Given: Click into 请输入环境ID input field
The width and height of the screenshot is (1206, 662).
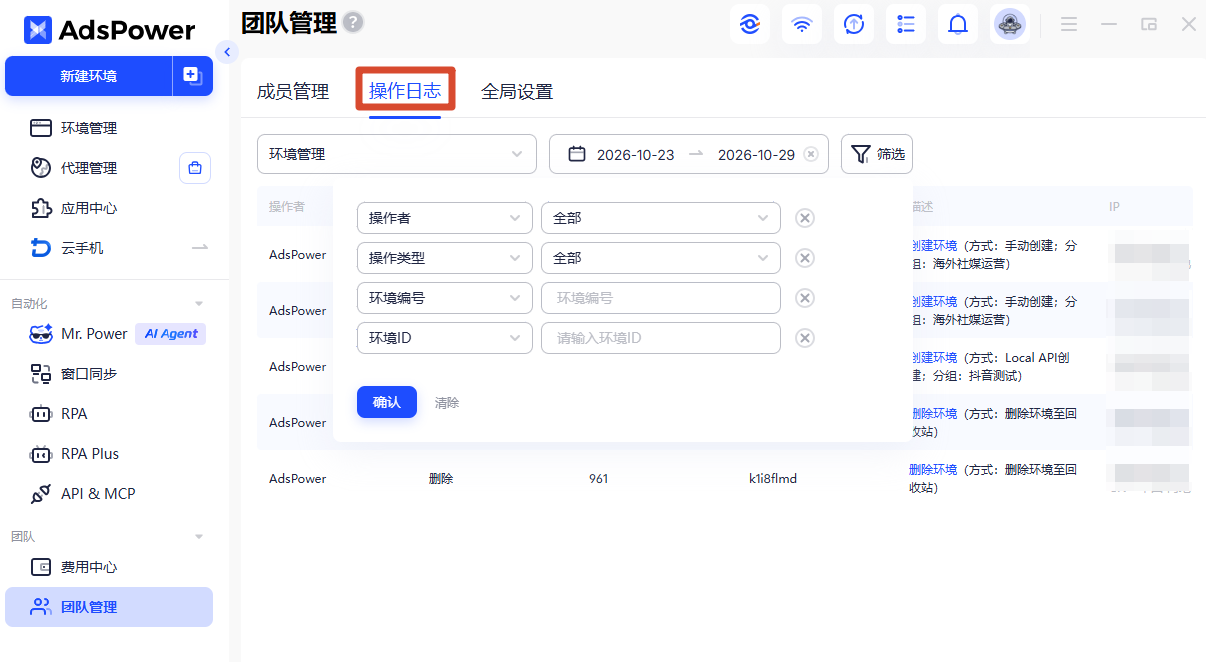Looking at the screenshot, I should pos(661,338).
